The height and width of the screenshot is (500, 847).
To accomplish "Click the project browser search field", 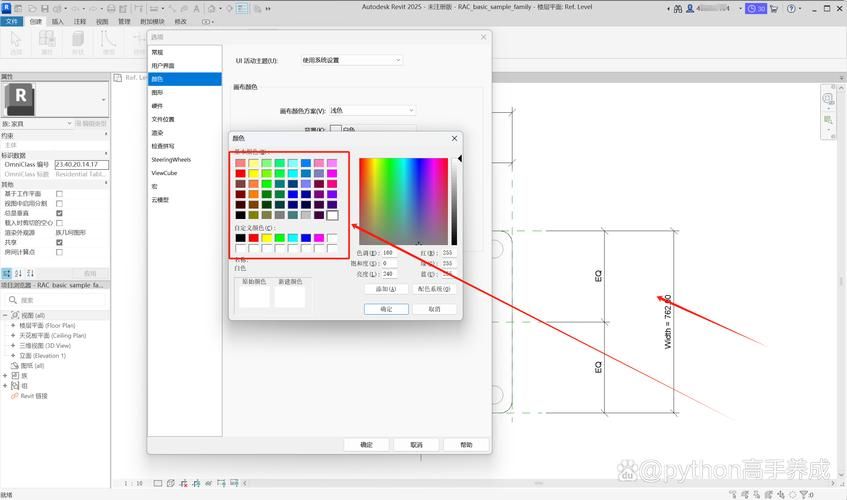I will [x=57, y=300].
